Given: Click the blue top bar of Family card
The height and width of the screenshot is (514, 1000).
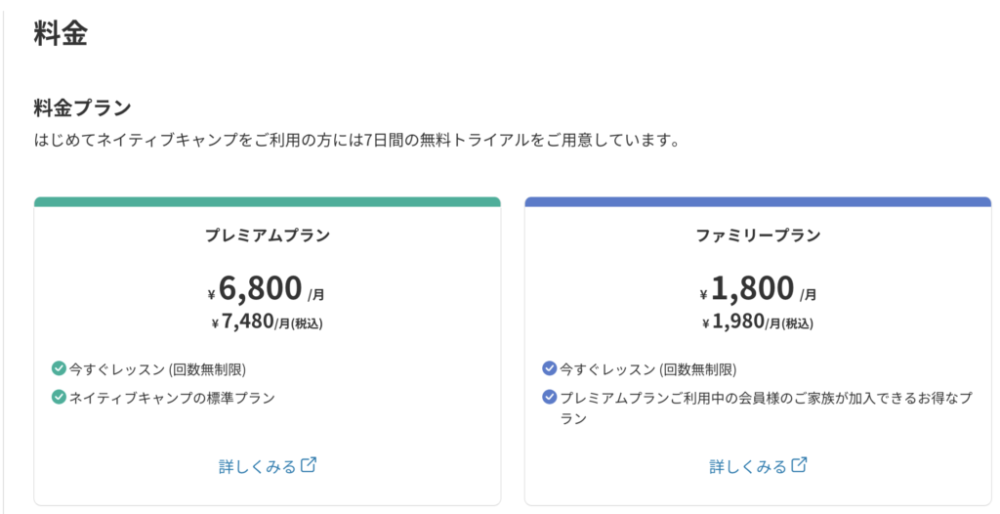Looking at the screenshot, I should pyautogui.click(x=757, y=202).
